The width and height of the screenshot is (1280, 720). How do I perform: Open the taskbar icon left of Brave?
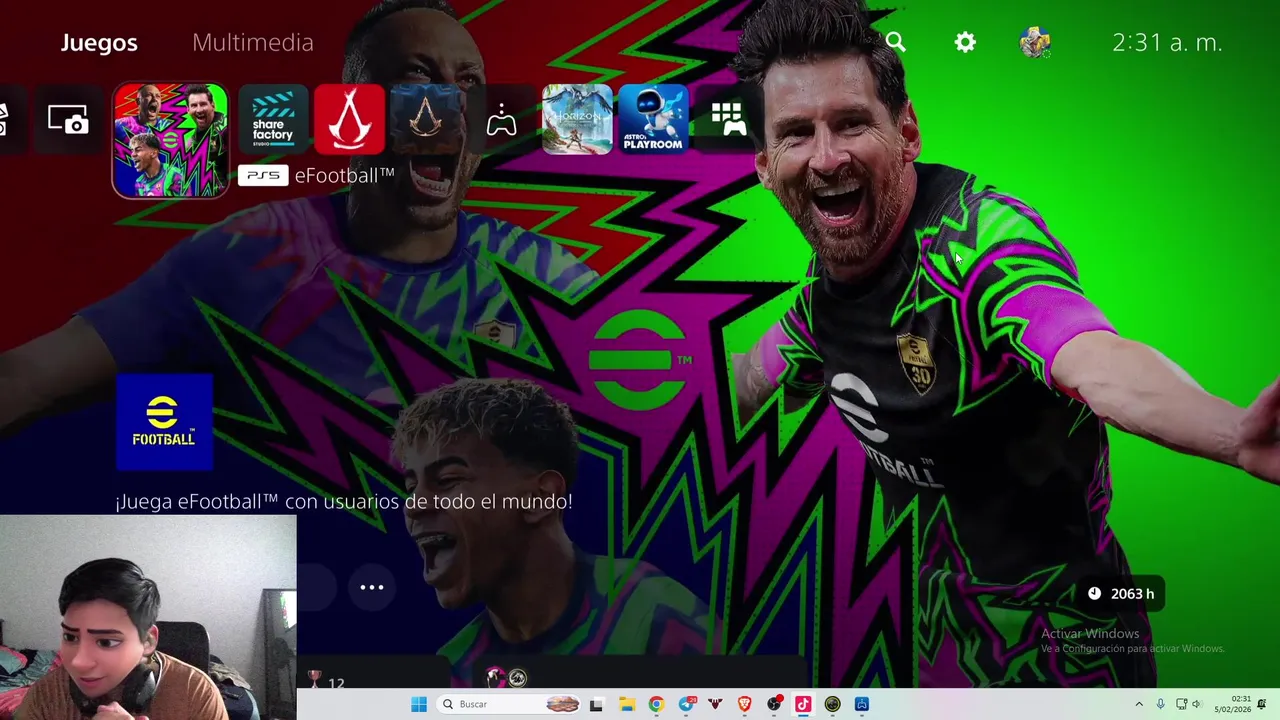(715, 704)
